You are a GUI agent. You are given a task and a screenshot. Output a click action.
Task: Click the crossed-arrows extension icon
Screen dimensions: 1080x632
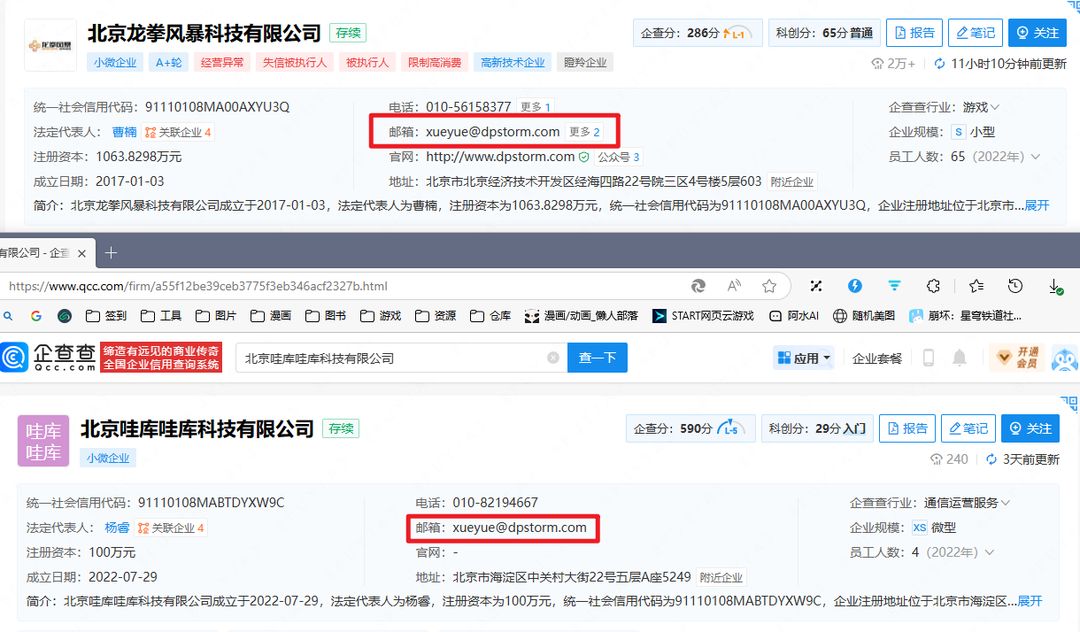pos(816,286)
